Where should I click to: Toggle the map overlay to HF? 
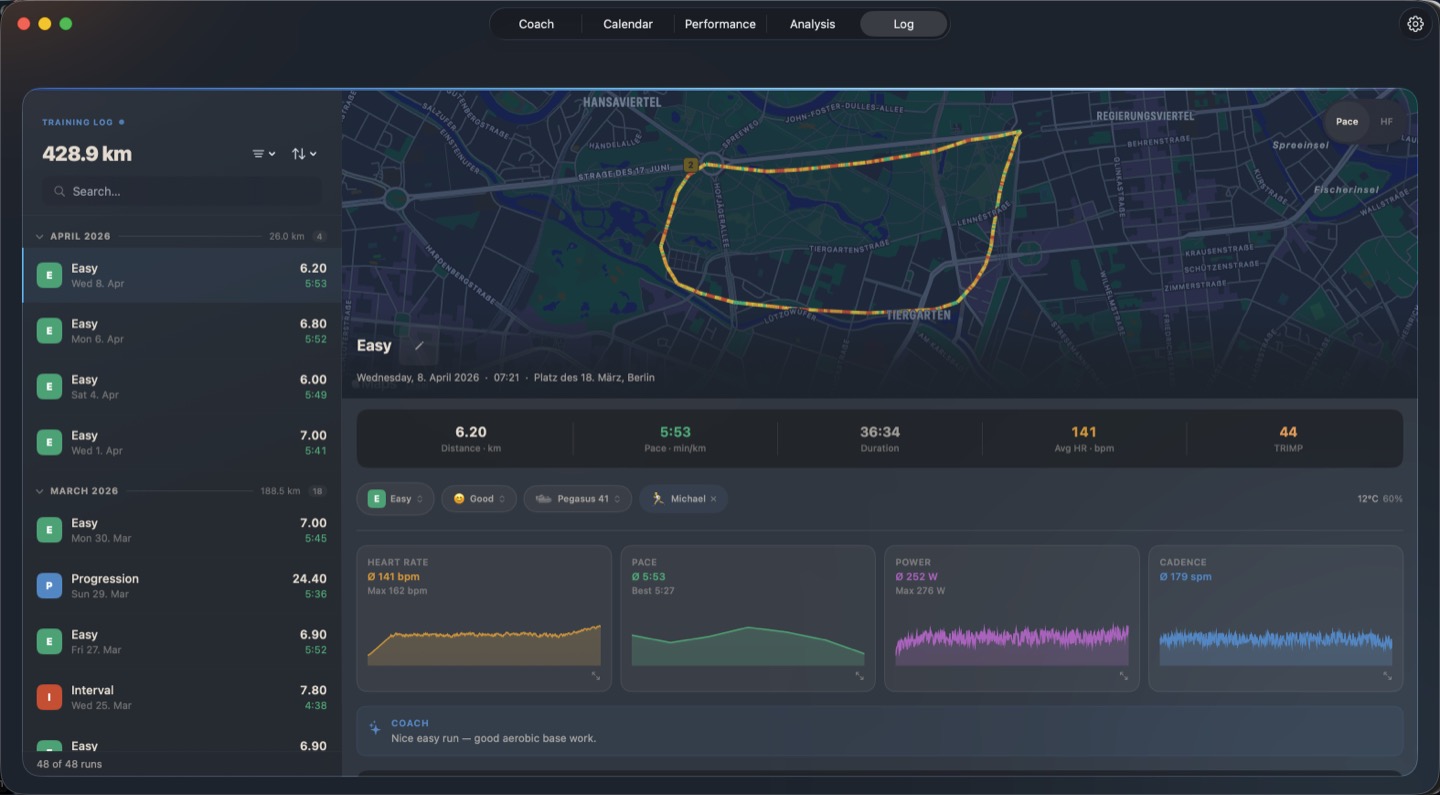pos(1386,121)
